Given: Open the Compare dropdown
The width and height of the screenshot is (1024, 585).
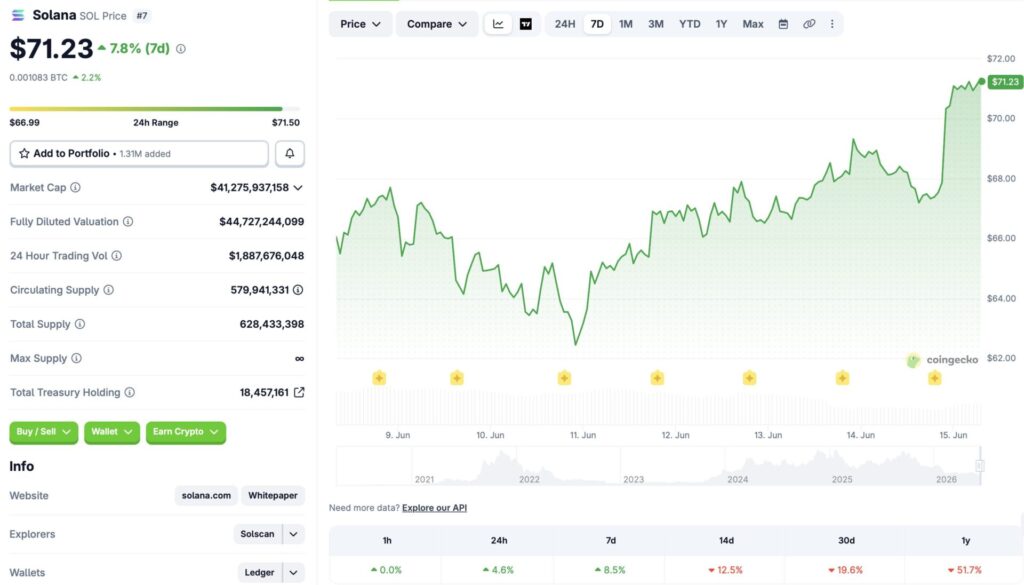Looking at the screenshot, I should click(437, 24).
